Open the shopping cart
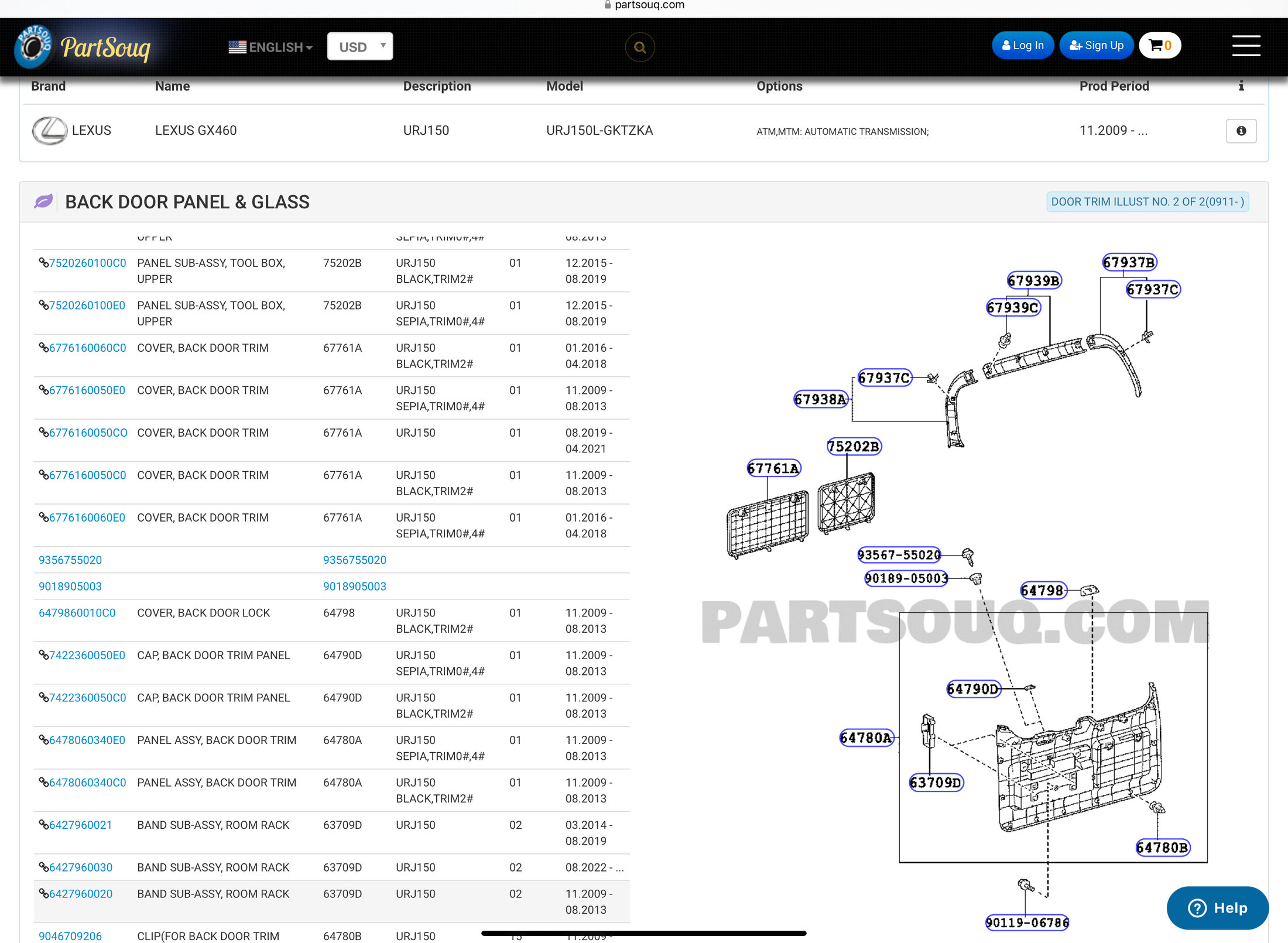Screen dimensions: 1288x943 tap(1160, 45)
